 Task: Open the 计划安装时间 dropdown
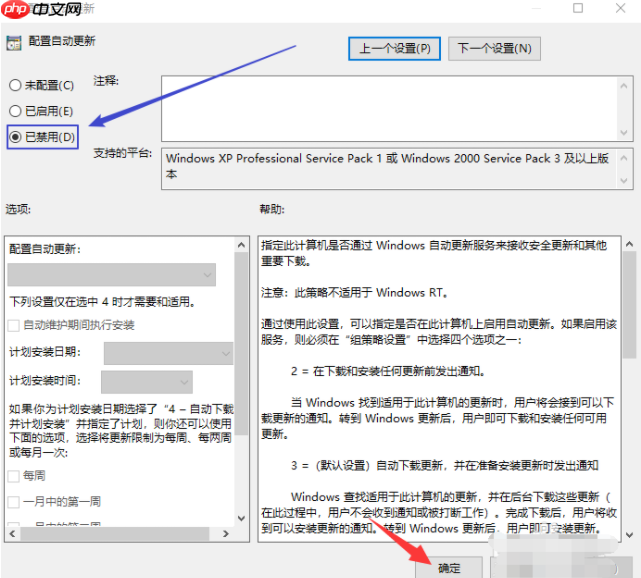click(147, 382)
